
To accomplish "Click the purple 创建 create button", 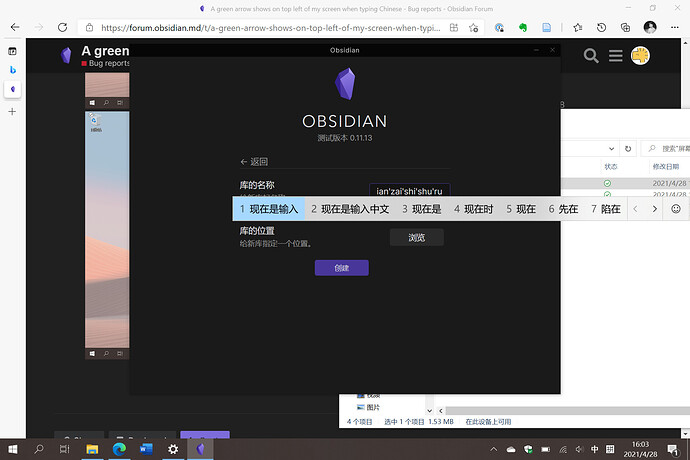I will (341, 268).
